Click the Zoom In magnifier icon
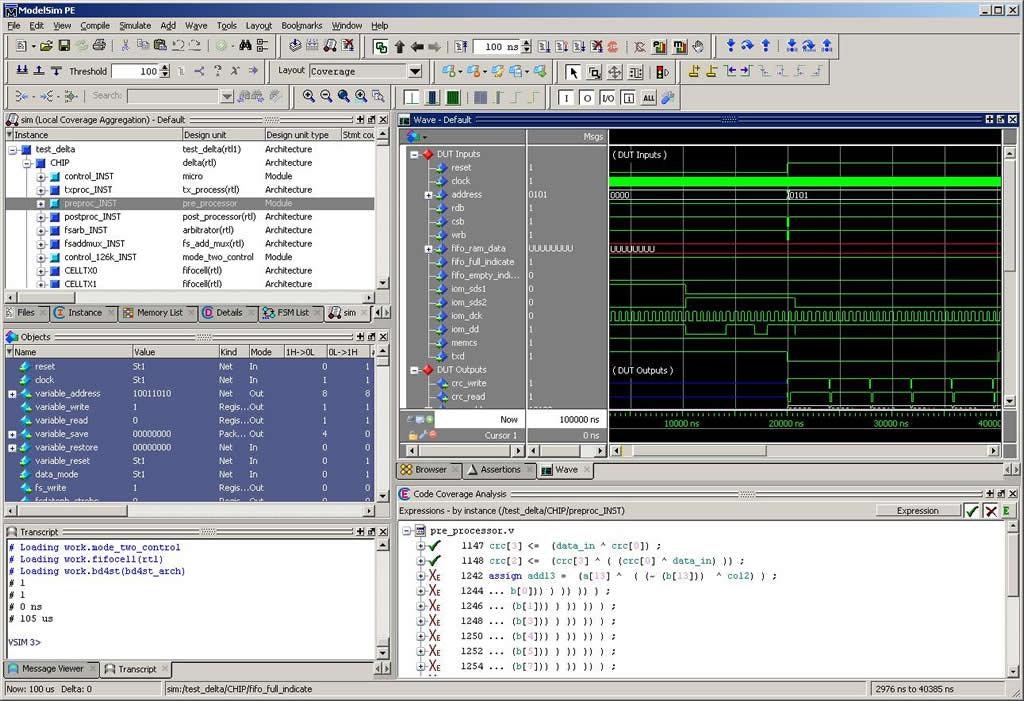This screenshot has height=701, width=1024. [309, 96]
